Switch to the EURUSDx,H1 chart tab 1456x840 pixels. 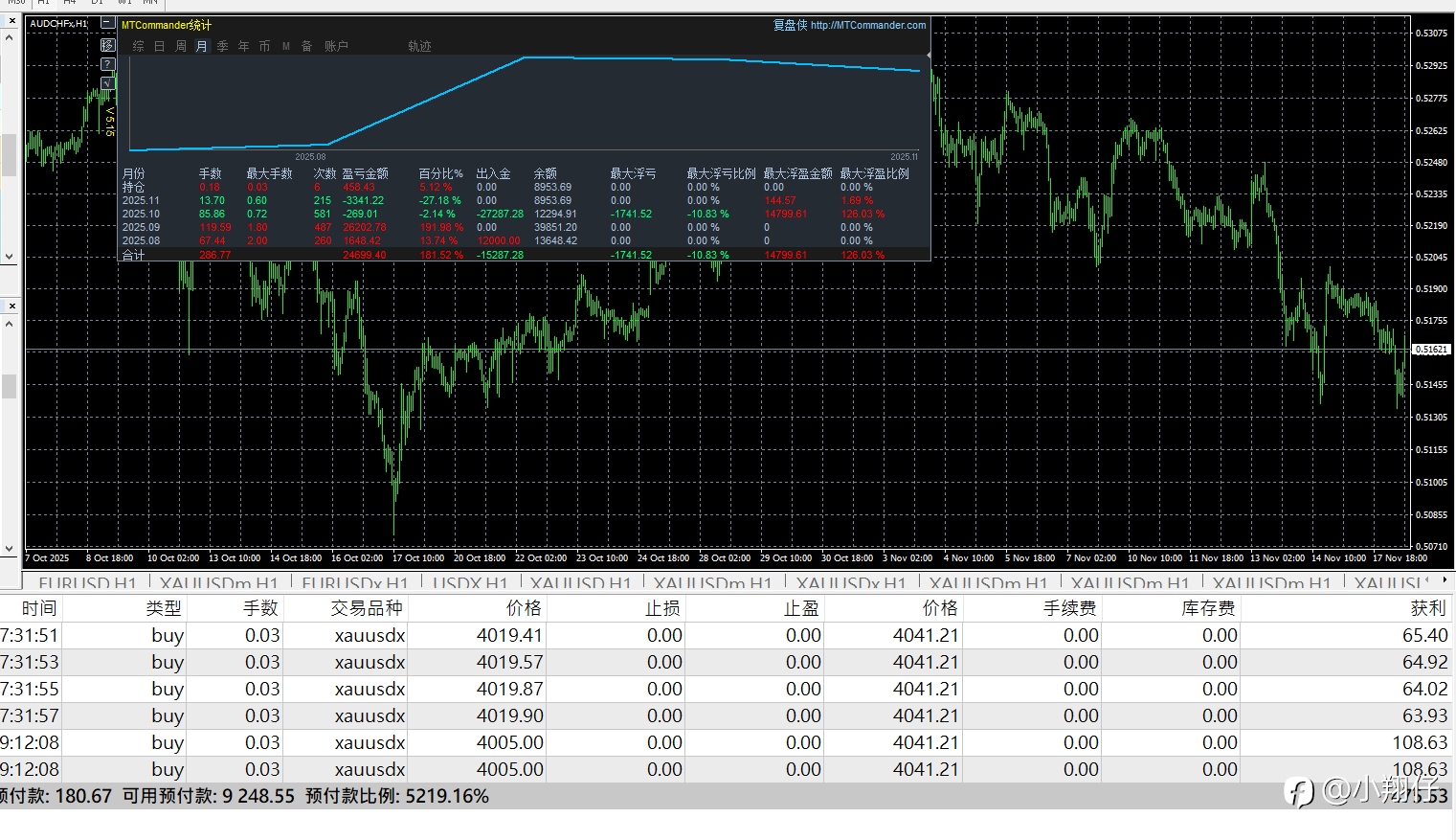[355, 582]
